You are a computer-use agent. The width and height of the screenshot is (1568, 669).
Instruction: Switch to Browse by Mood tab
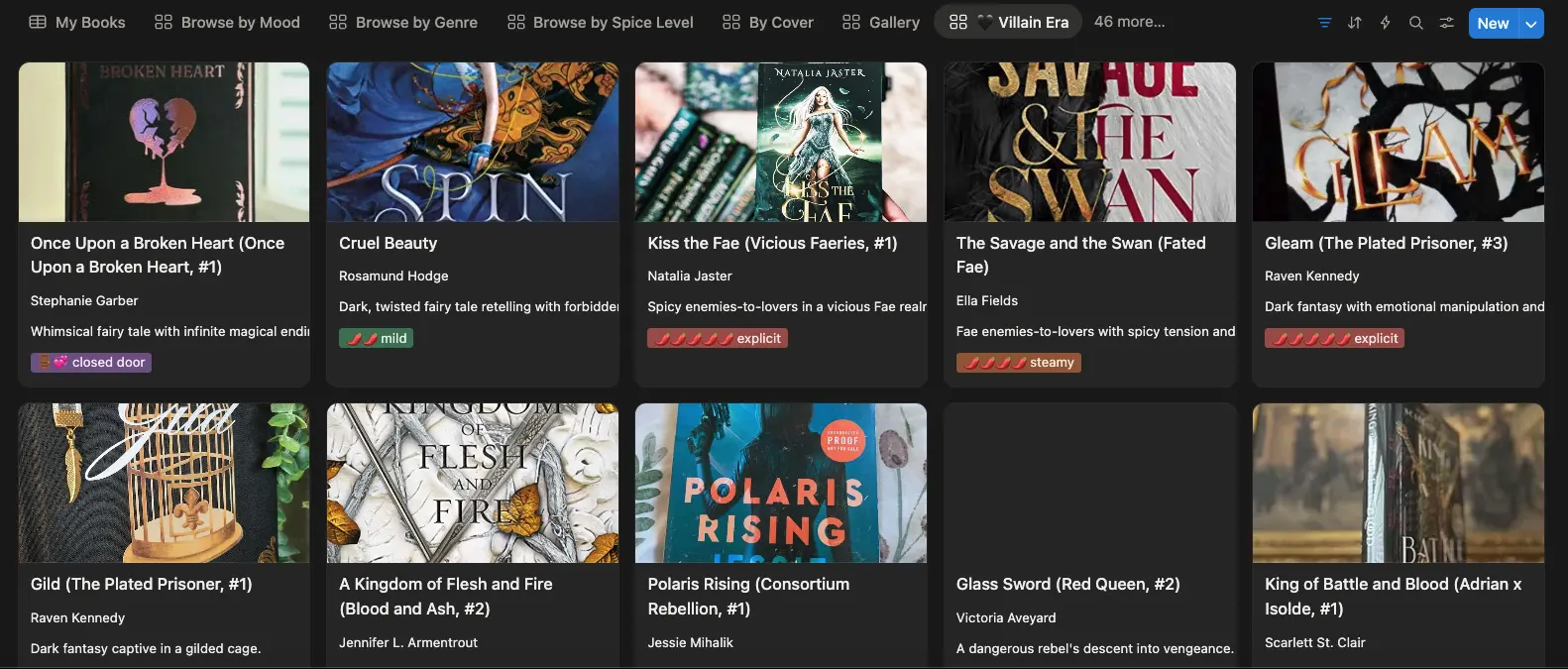click(x=228, y=22)
